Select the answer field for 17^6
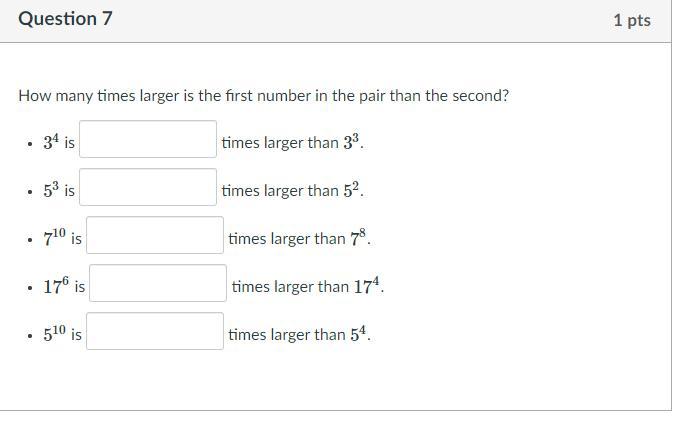The image size is (684, 433). point(158,284)
